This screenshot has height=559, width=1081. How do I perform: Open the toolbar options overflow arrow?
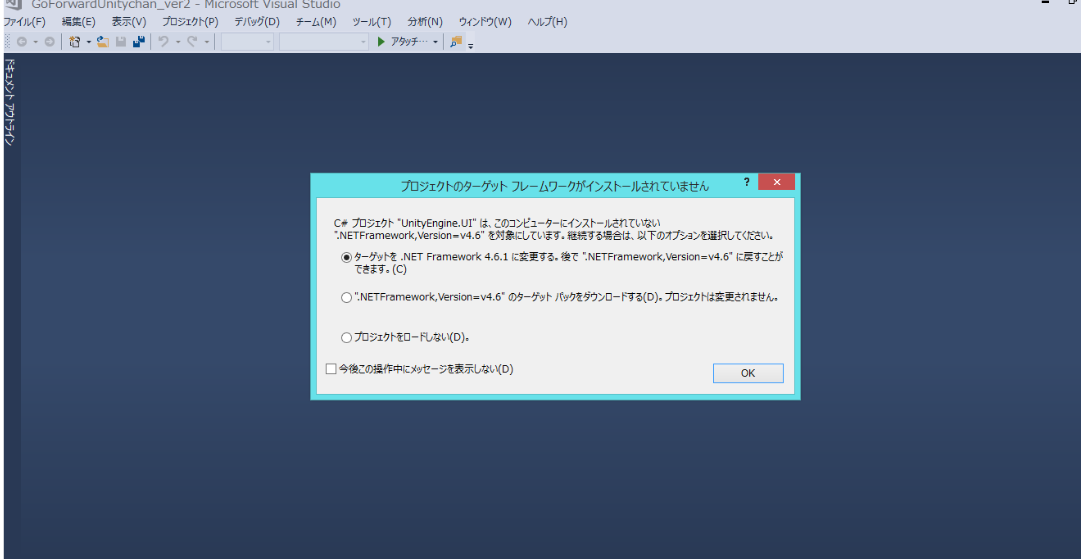(471, 45)
